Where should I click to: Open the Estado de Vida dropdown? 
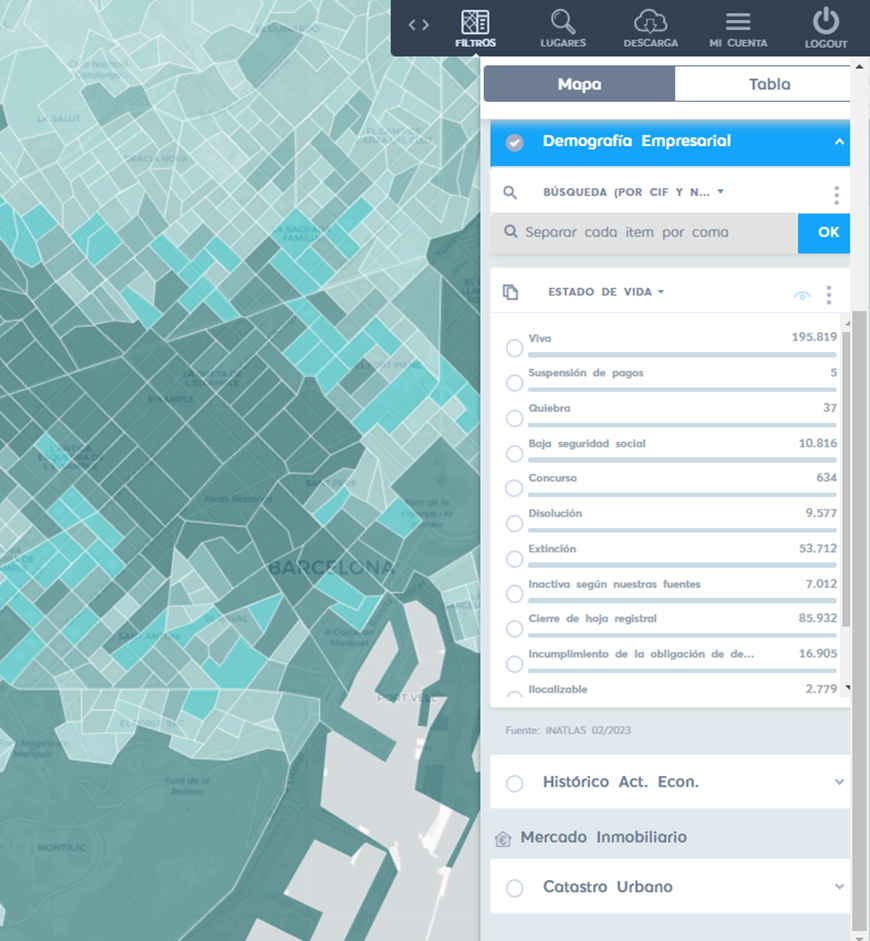tap(606, 292)
